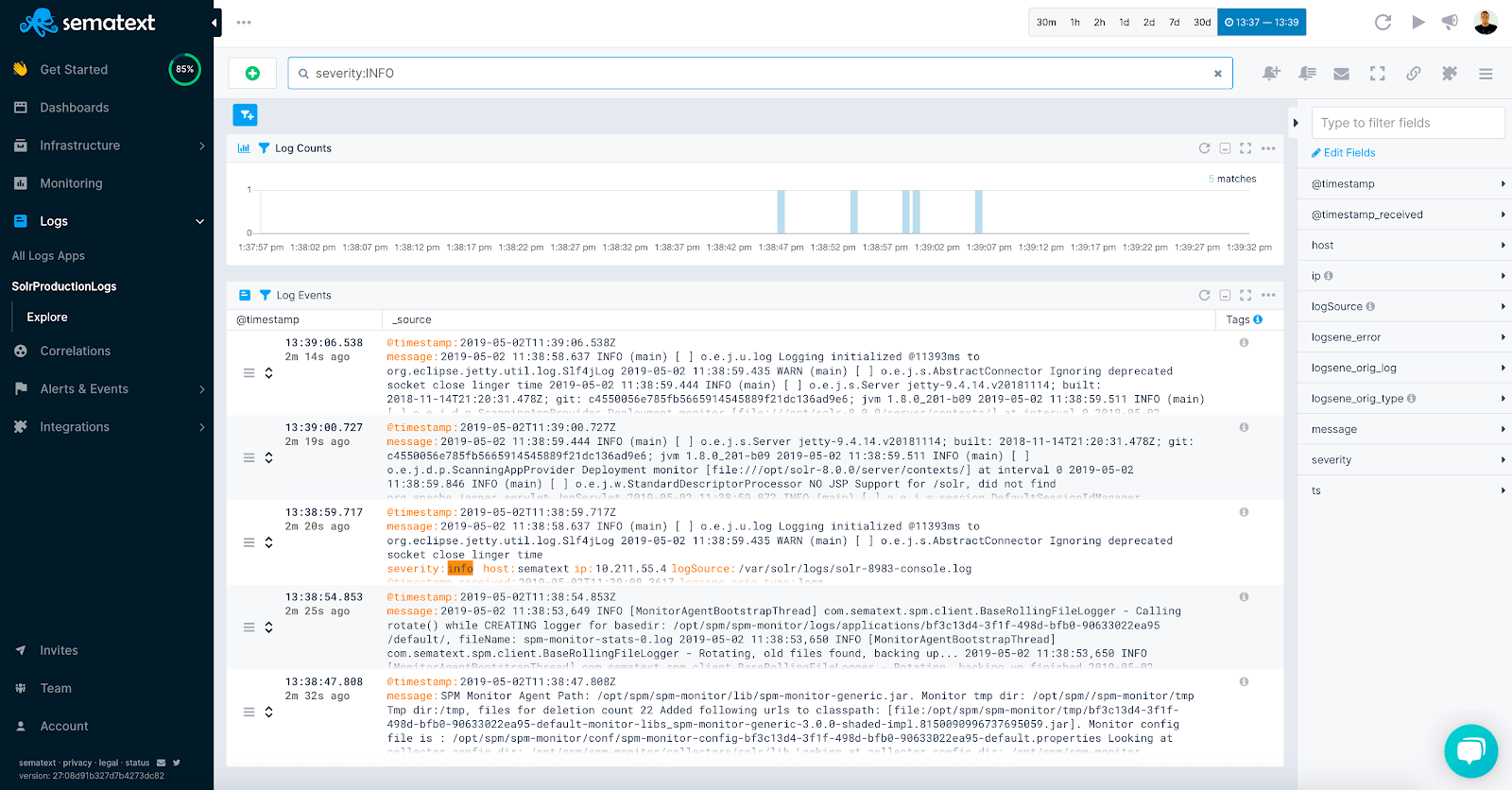This screenshot has width=1512, height=790.
Task: Open the notification hooks bell icon
Action: (x=1307, y=73)
